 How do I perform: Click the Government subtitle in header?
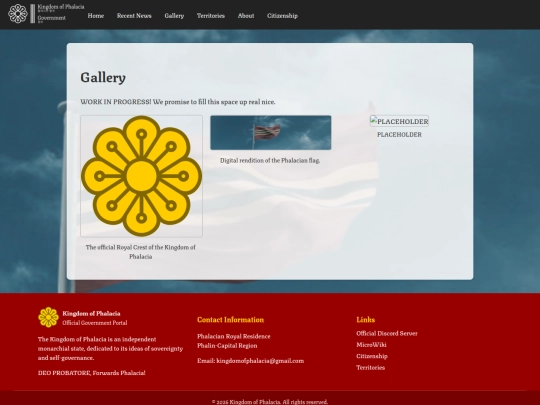[x=51, y=18]
